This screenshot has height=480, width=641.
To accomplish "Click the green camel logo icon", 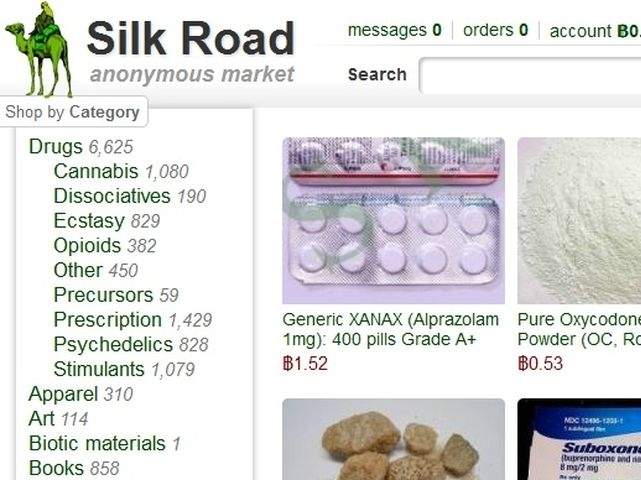I will click(39, 50).
